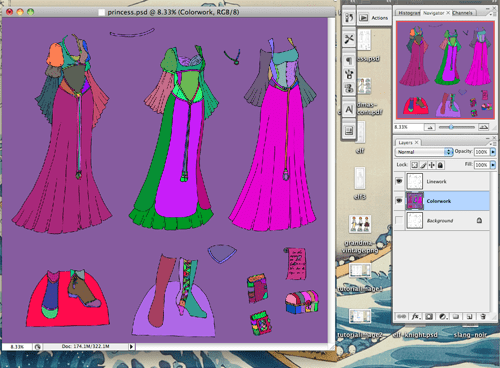The image size is (500, 368).
Task: Expand the Opacity slider arrow
Action: pos(493,152)
